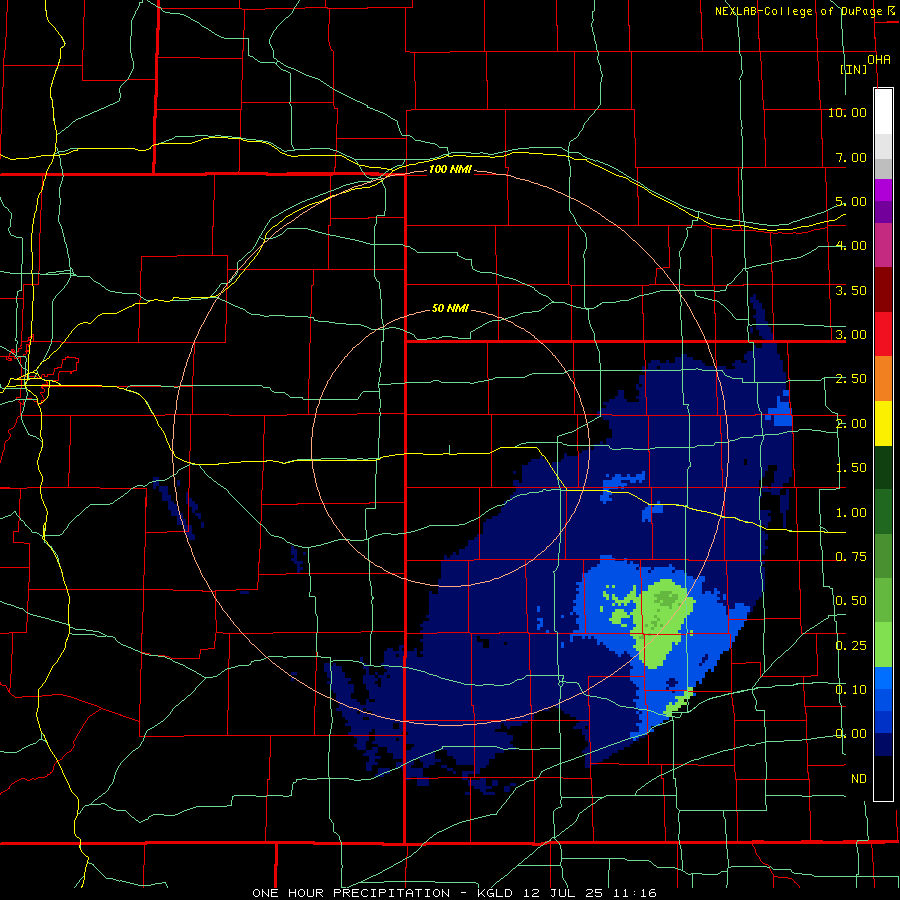
Task: Select the 3.50 legend value
Action: pyautogui.click(x=851, y=290)
